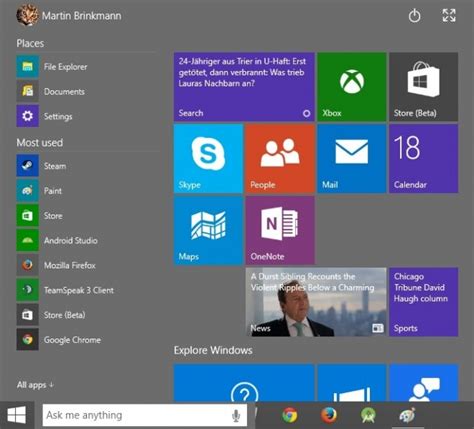Open the Skype tile
Image resolution: width=474 pixels, height=429 pixels.
[208, 159]
